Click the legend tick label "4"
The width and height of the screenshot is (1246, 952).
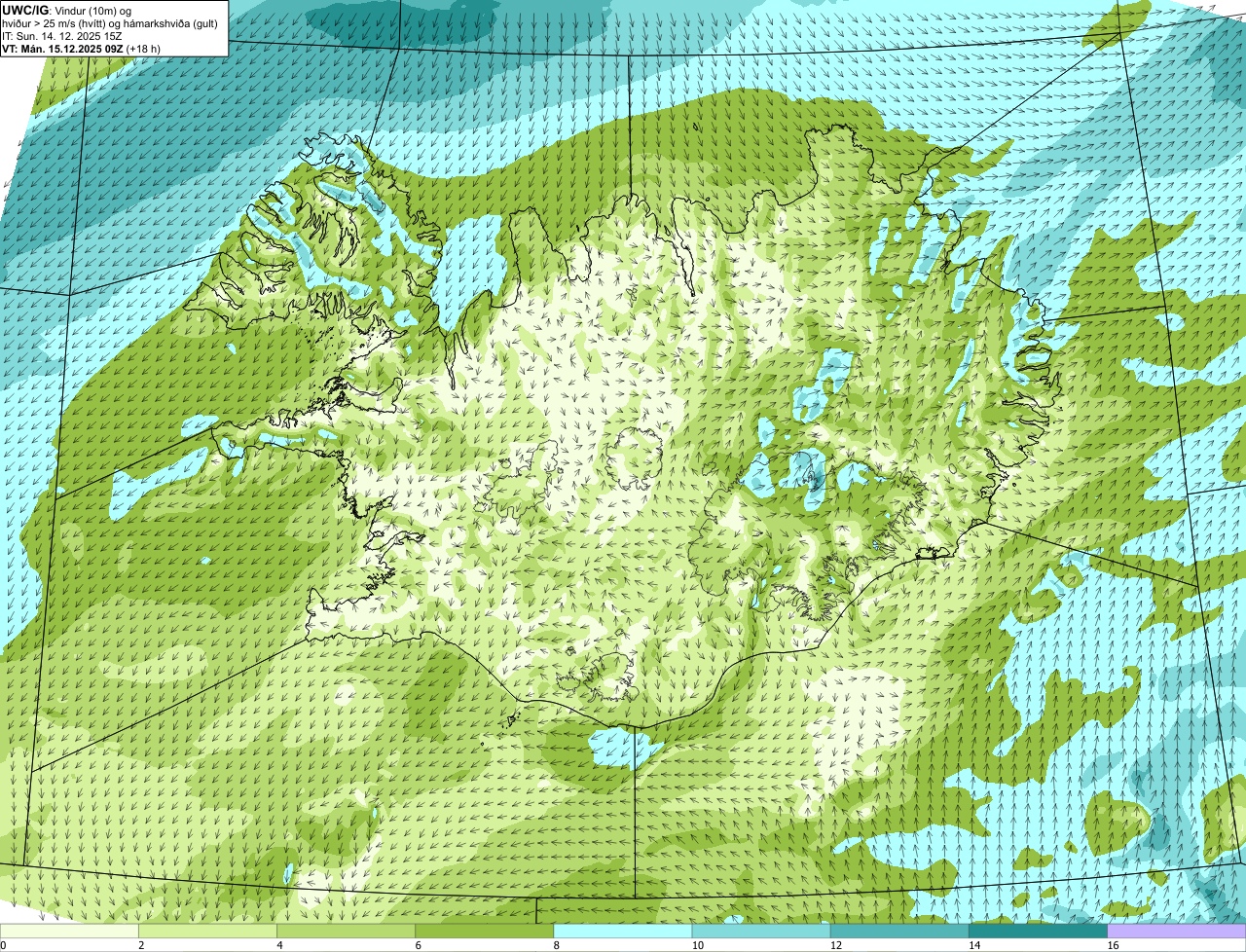[279, 945]
